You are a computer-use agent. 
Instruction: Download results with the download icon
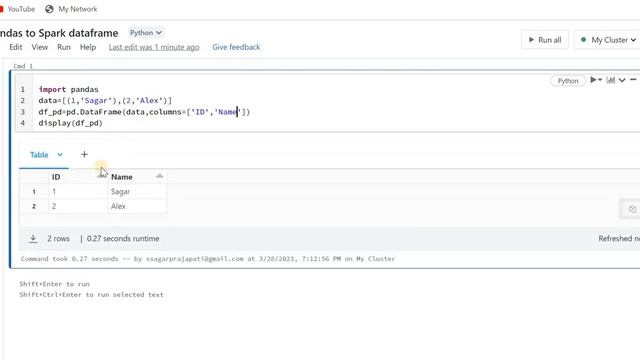[33, 239]
